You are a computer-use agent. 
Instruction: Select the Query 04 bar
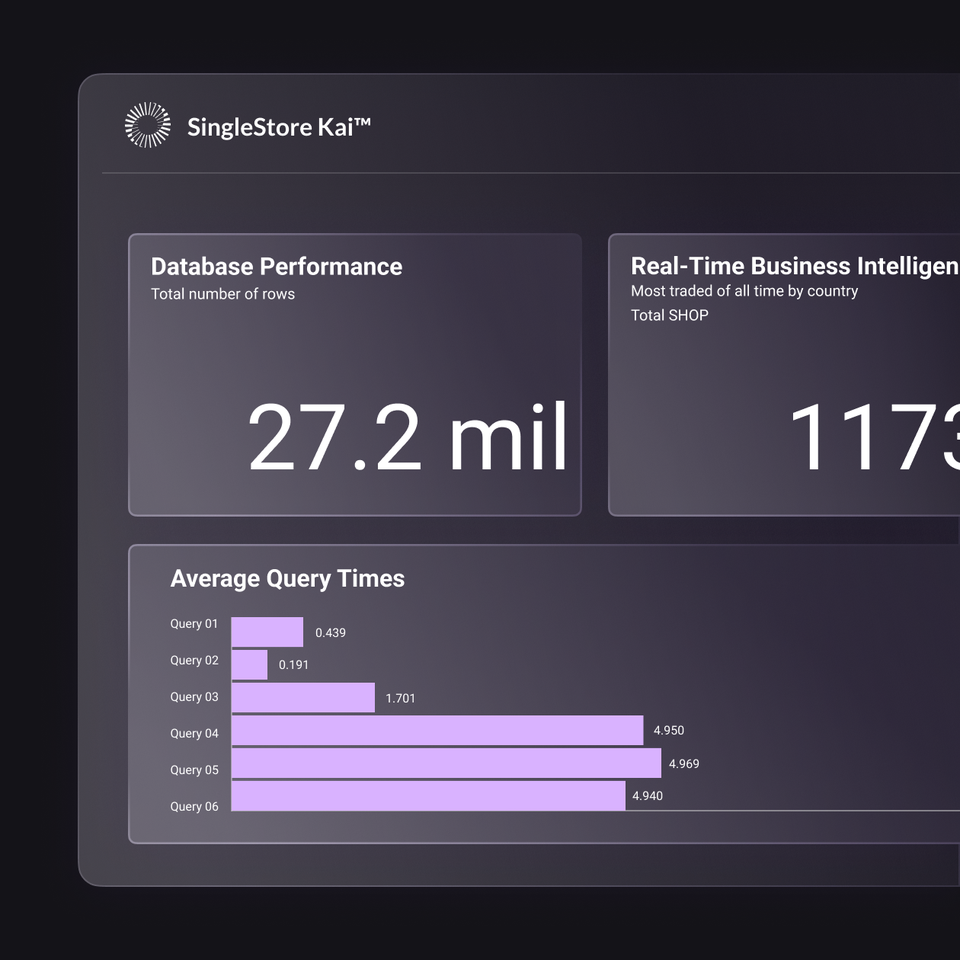coord(437,731)
